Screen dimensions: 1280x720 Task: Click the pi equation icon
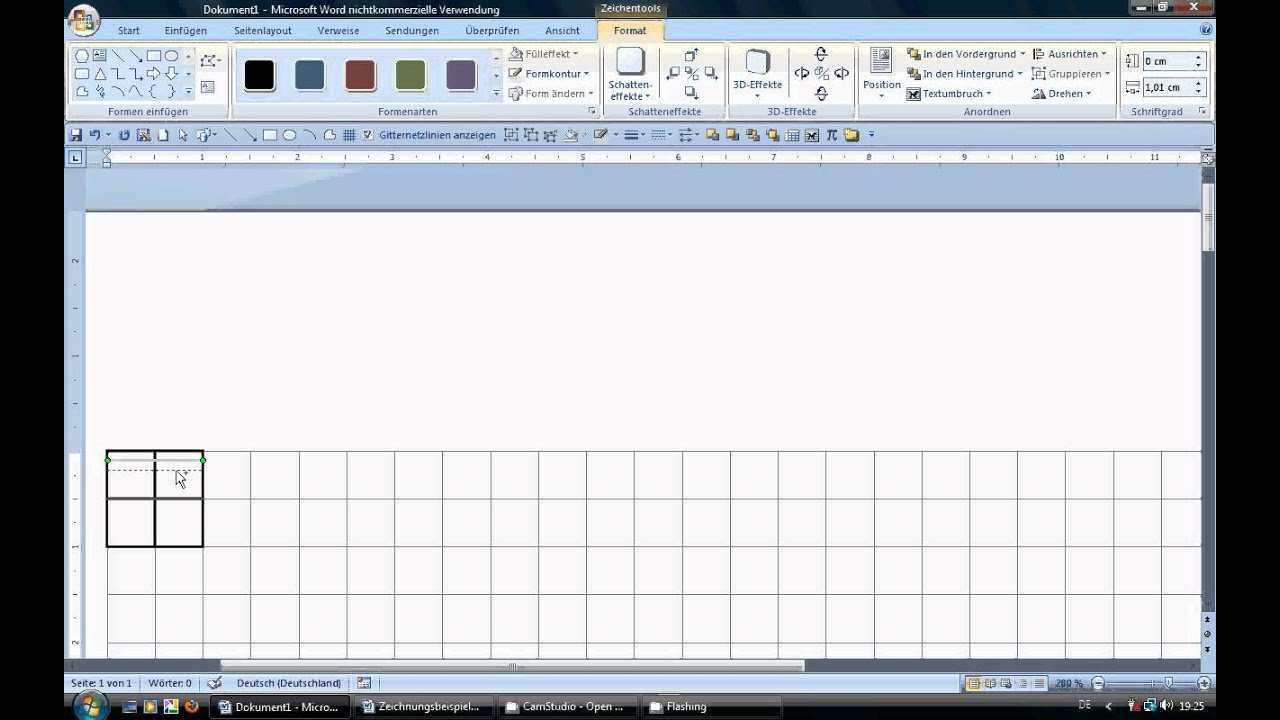click(831, 135)
